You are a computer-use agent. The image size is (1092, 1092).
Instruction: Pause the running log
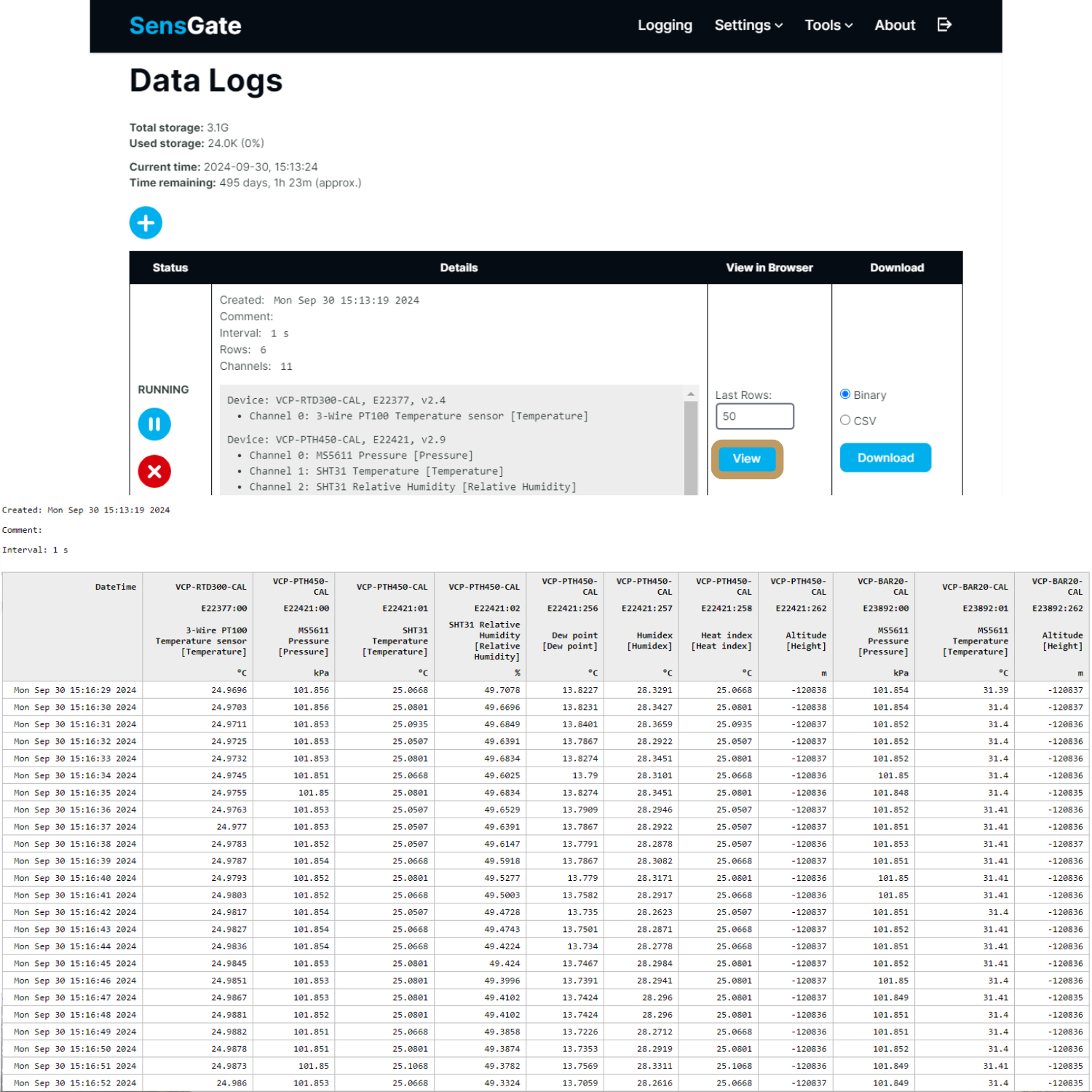click(x=154, y=424)
